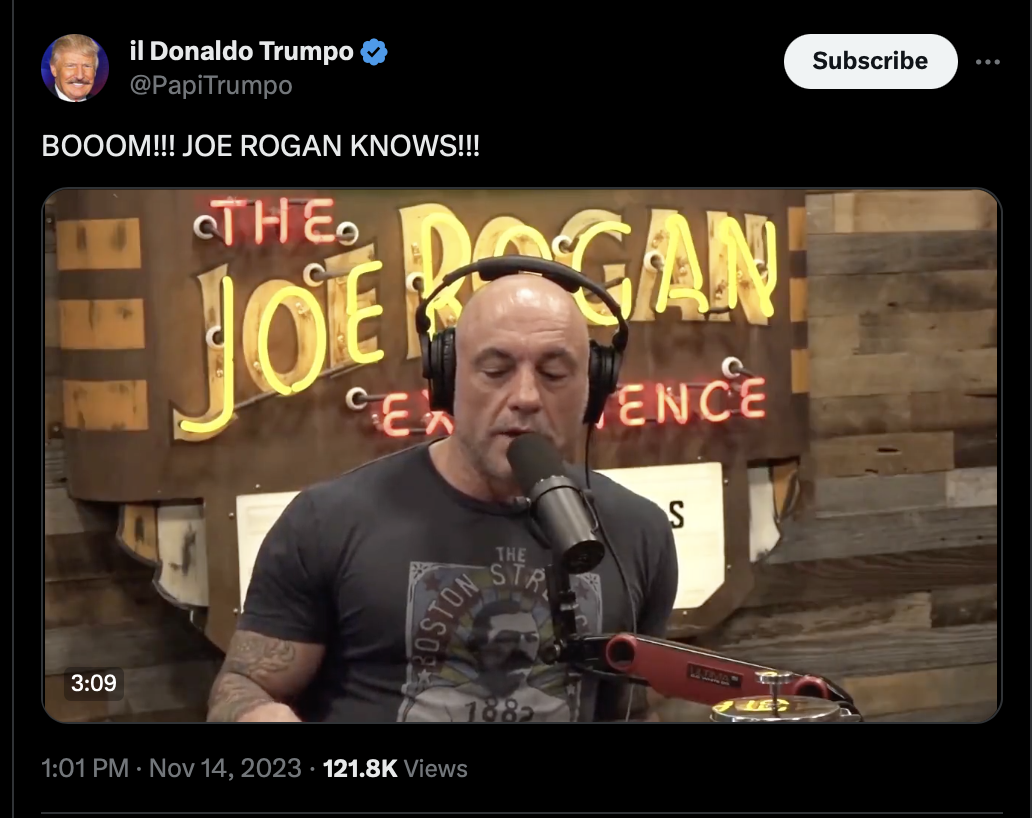
Task: Click the blue verified checkmark badge
Action: click(374, 52)
